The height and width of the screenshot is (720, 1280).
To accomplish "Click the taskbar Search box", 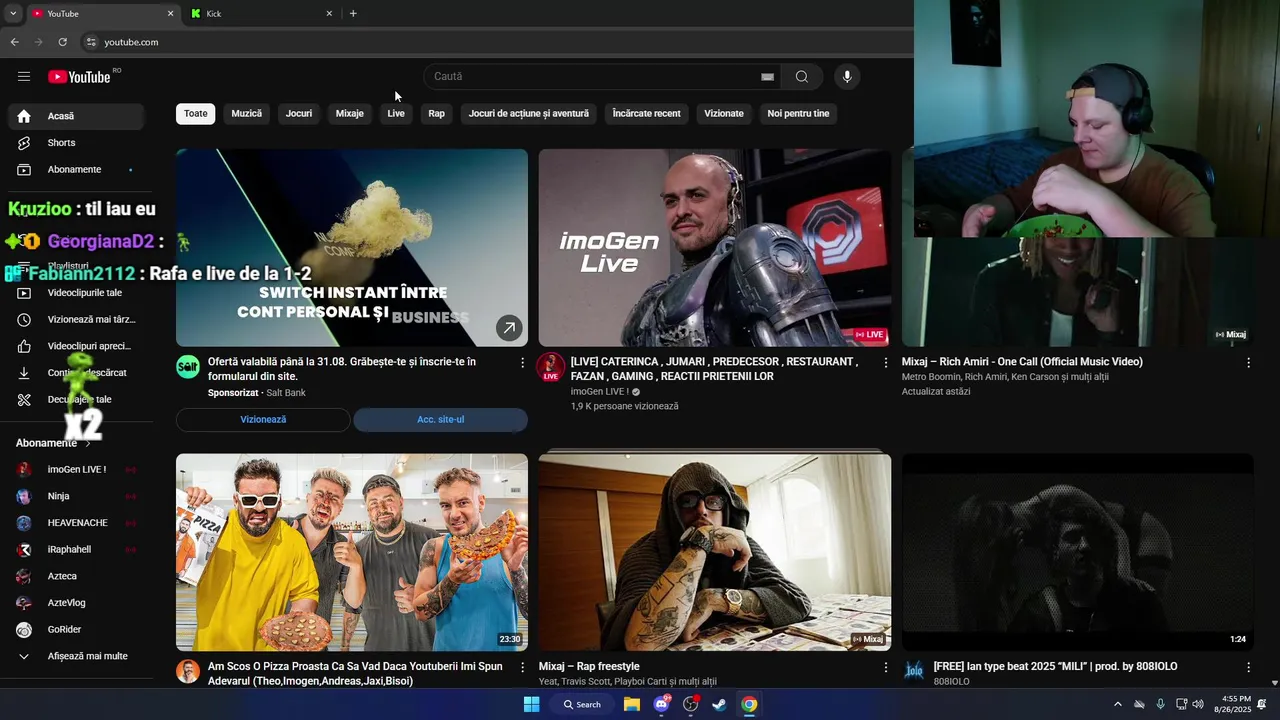I will click(582, 704).
